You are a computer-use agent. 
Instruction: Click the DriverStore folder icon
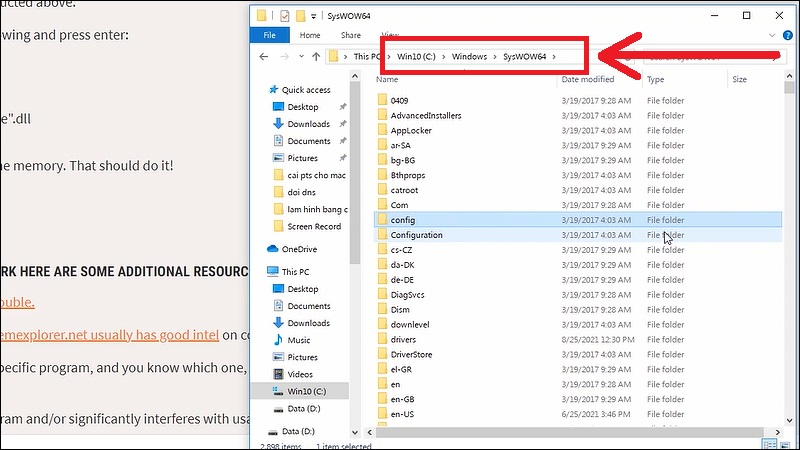pyautogui.click(x=382, y=354)
